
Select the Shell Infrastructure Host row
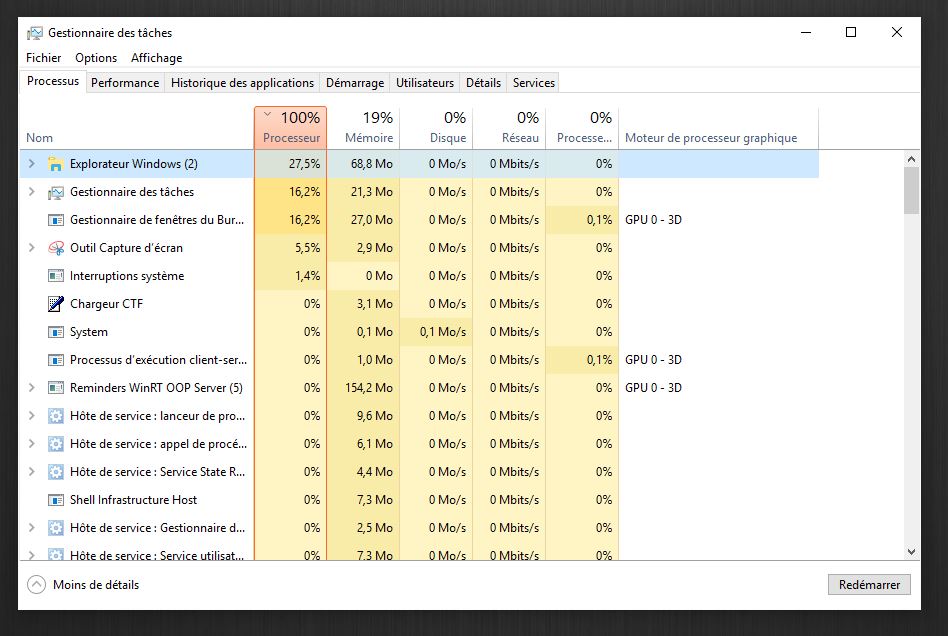[x=419, y=500]
